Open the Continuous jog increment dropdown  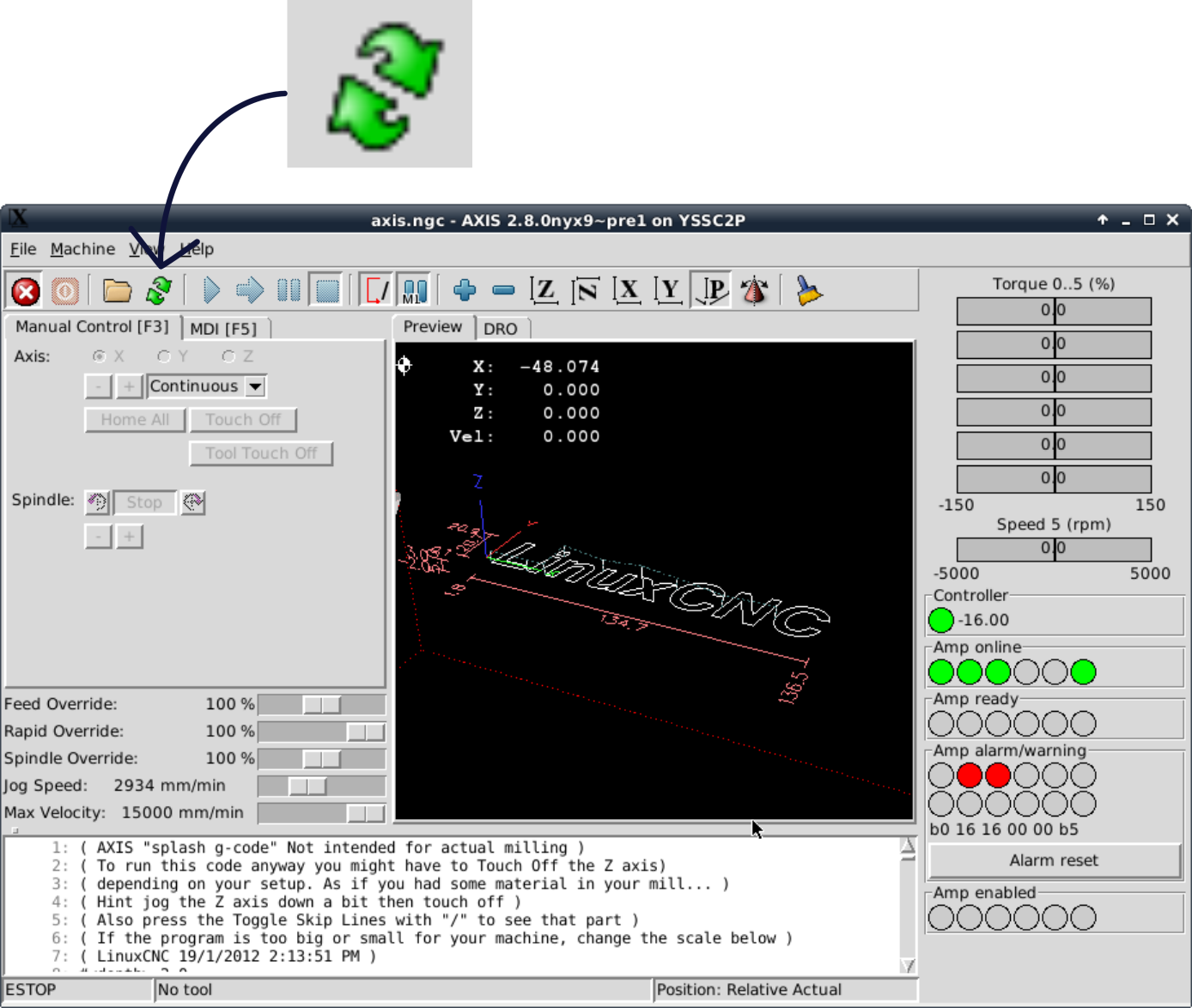coord(254,386)
